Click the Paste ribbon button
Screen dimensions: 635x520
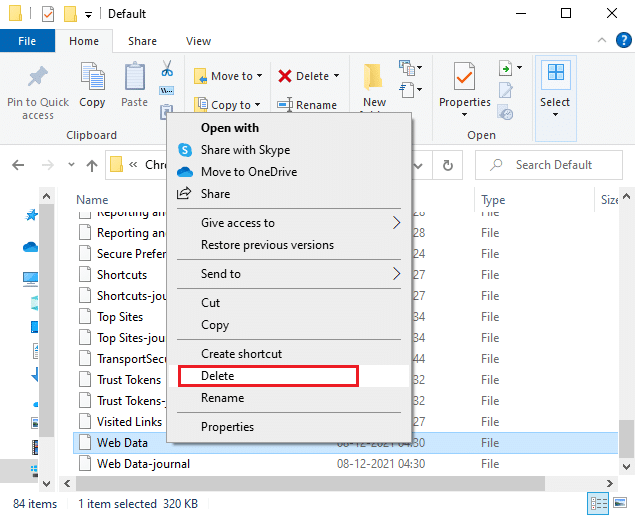[x=134, y=85]
